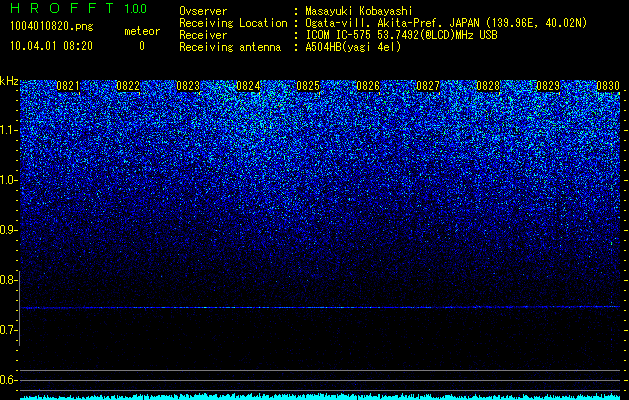Click the Receiving Location label

pyautogui.click(x=233, y=23)
